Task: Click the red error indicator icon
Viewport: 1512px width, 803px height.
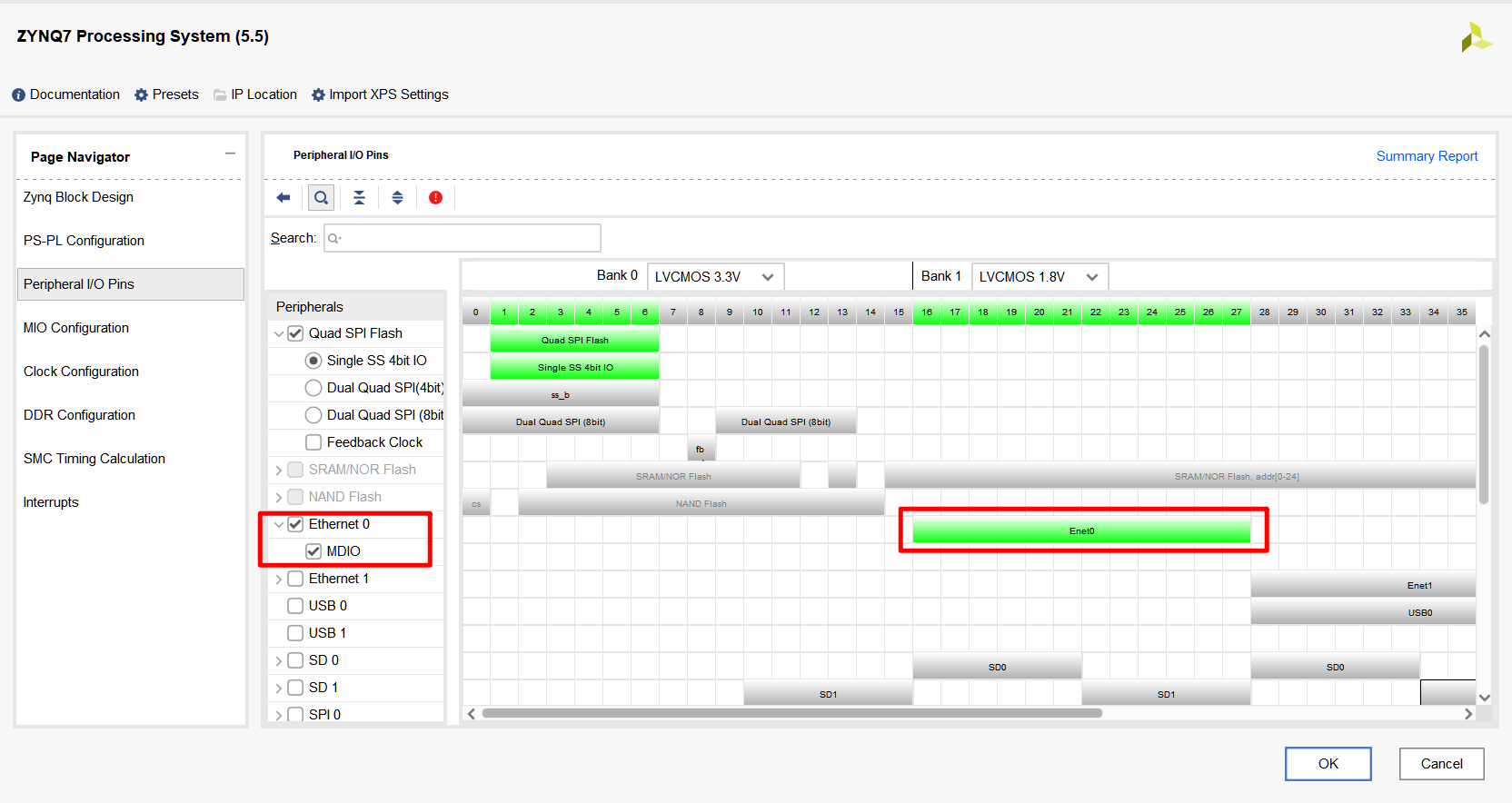Action: [435, 197]
